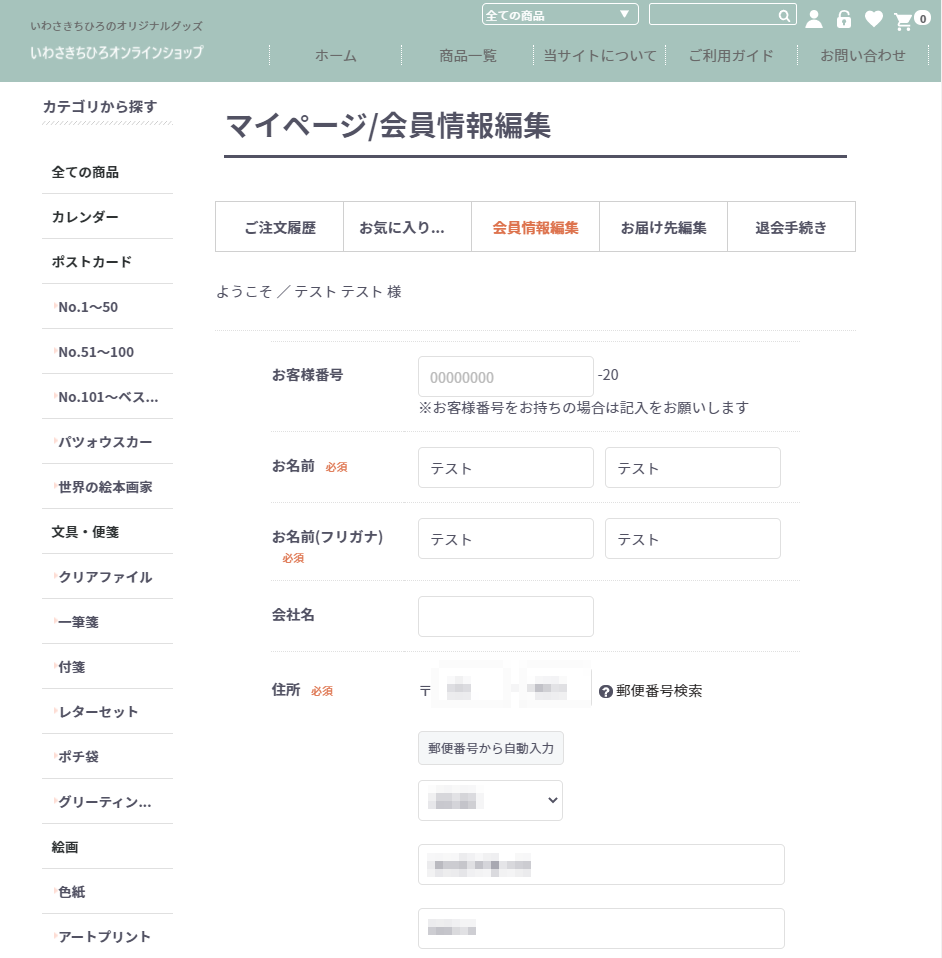Open favorites heart icon

coord(874,19)
